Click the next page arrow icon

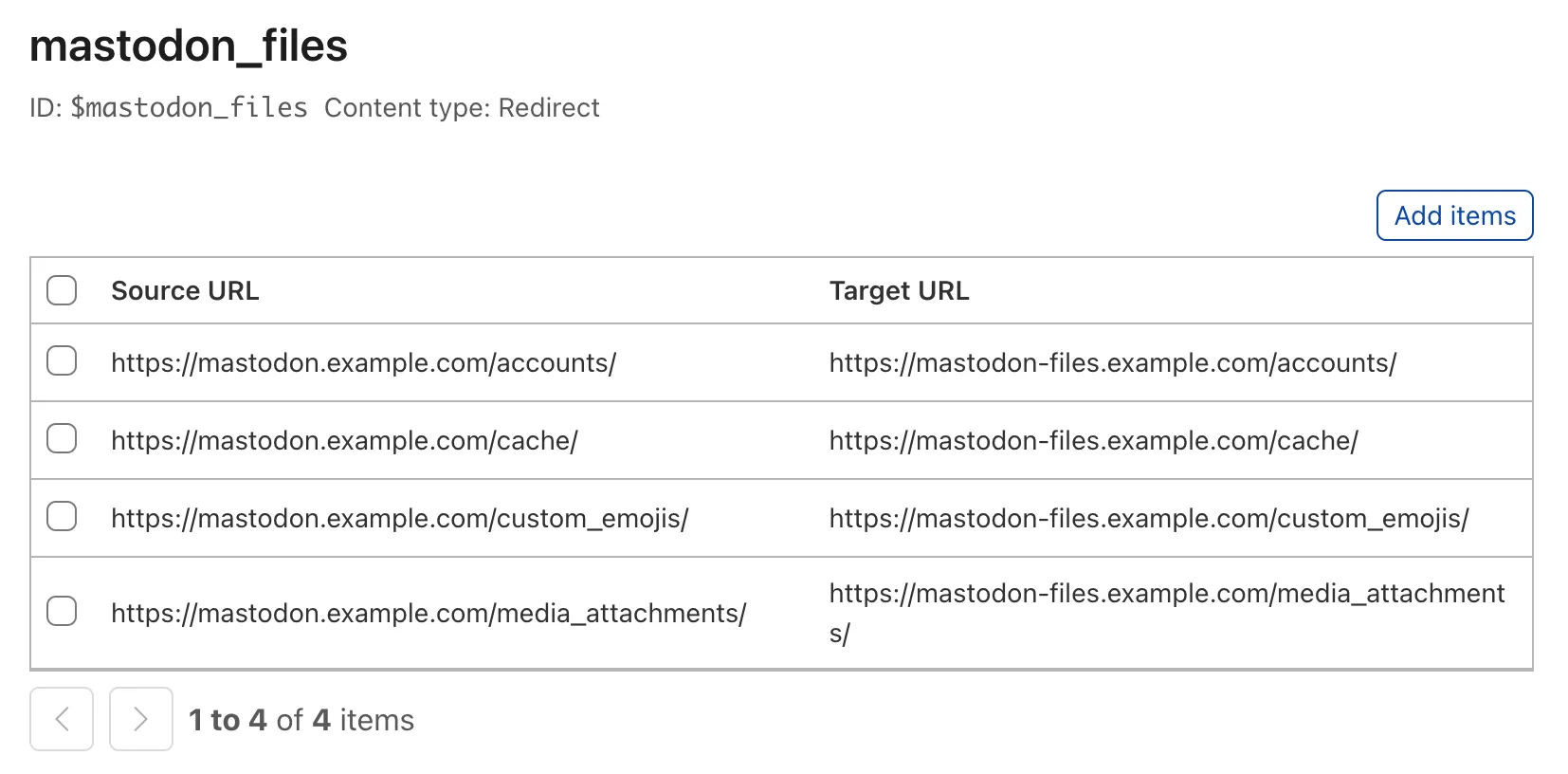click(140, 719)
